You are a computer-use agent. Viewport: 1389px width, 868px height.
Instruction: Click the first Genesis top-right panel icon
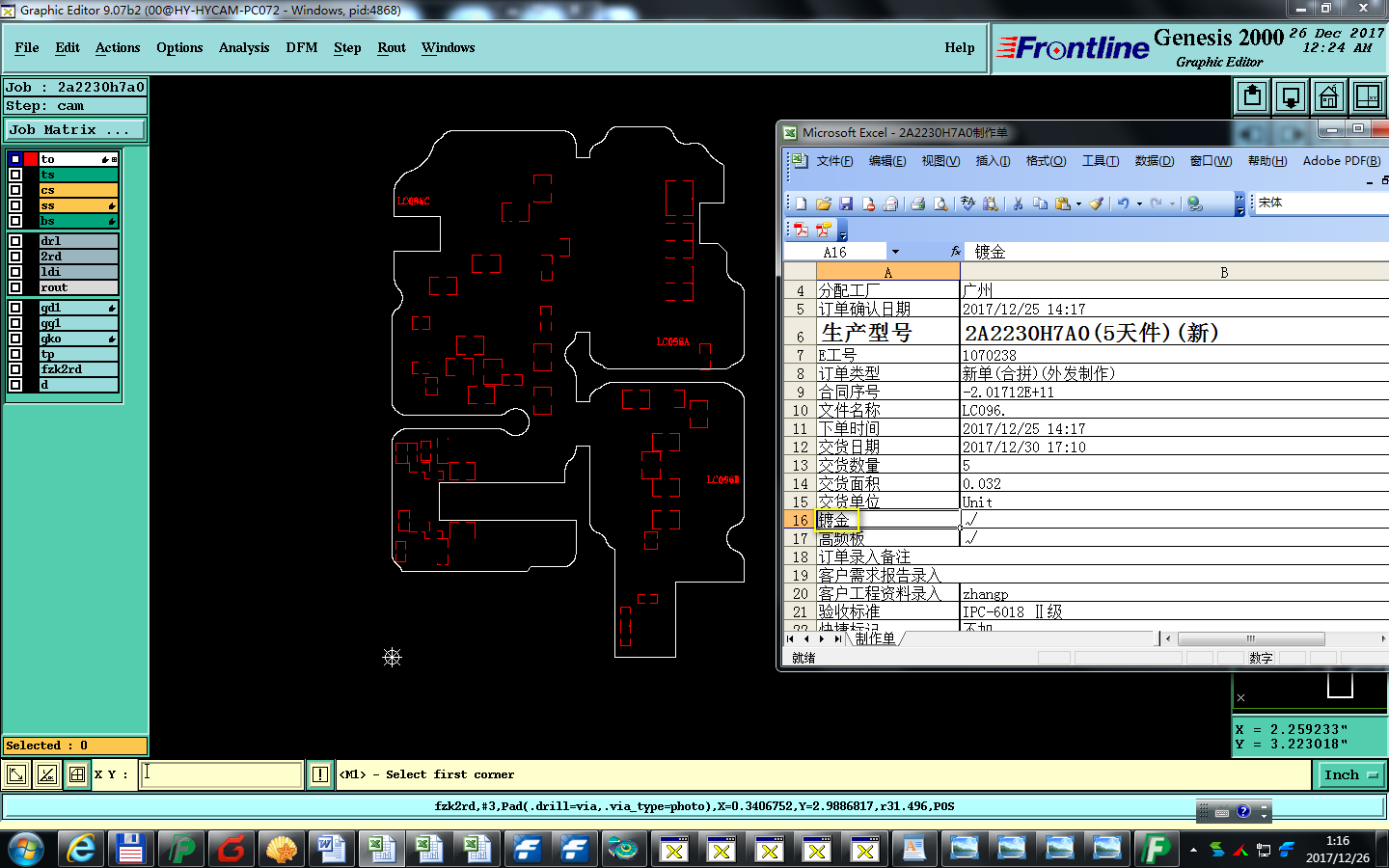coord(1252,96)
